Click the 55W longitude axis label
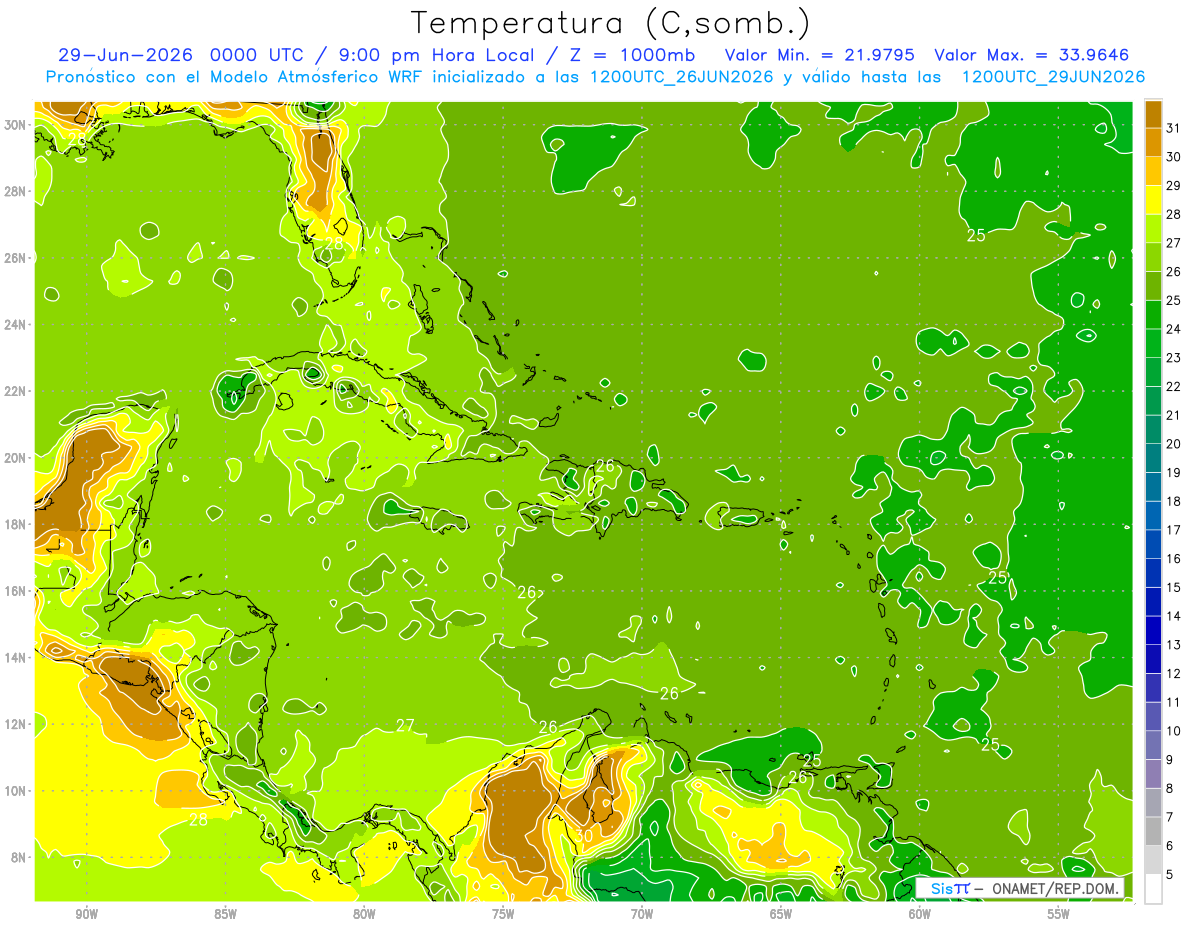Viewport: 1200px width, 927px height. point(1059,913)
